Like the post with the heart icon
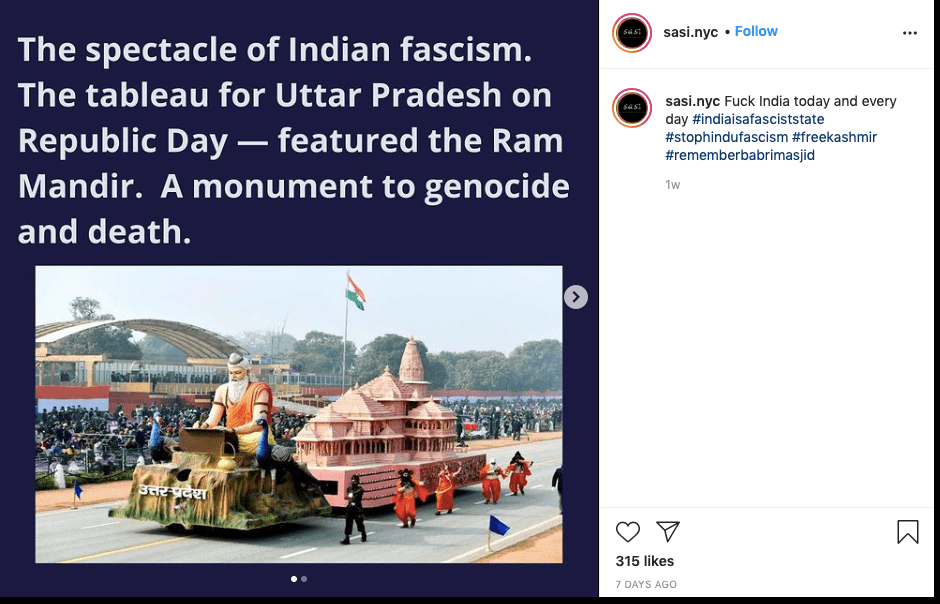This screenshot has width=940, height=604. (x=628, y=532)
